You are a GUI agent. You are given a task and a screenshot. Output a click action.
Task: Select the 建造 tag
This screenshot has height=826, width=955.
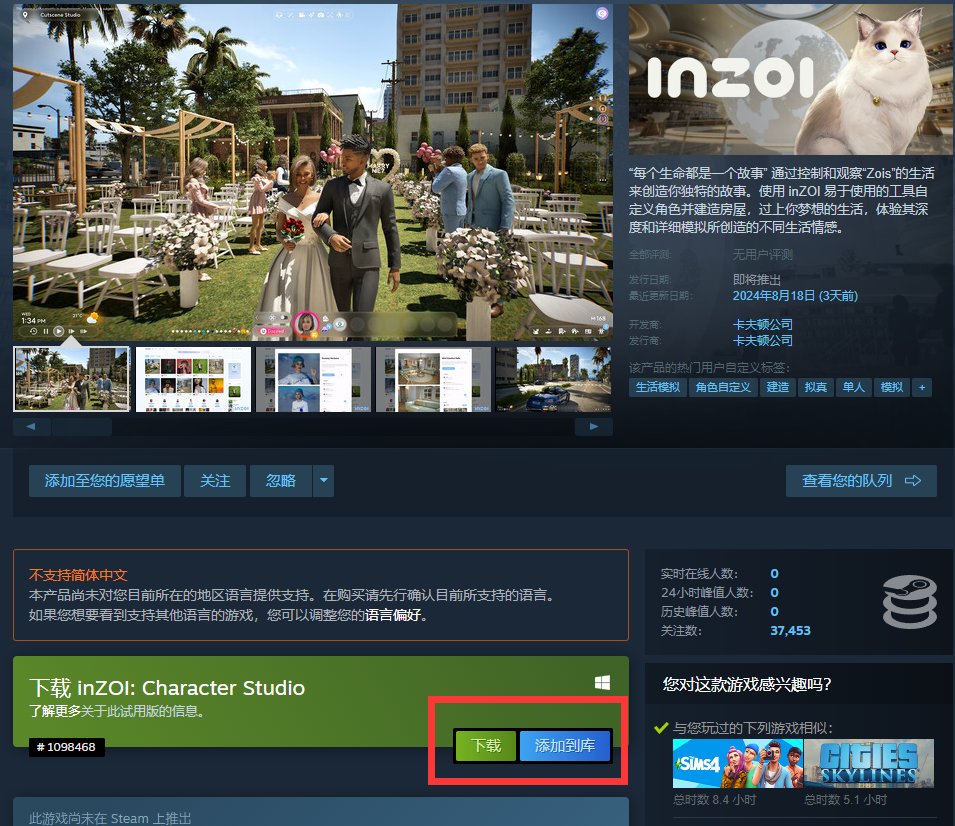click(x=778, y=387)
